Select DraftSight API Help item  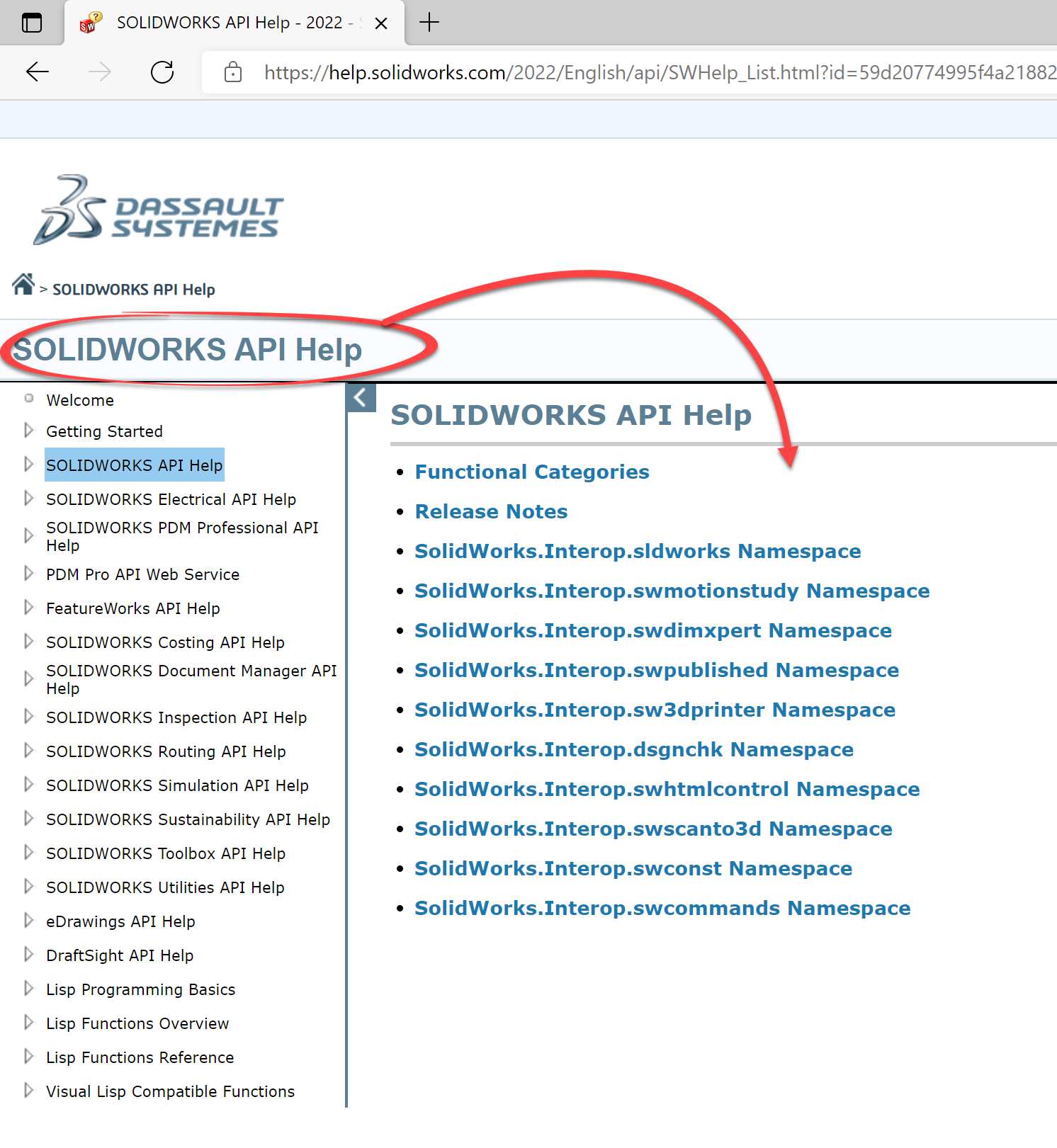point(120,955)
